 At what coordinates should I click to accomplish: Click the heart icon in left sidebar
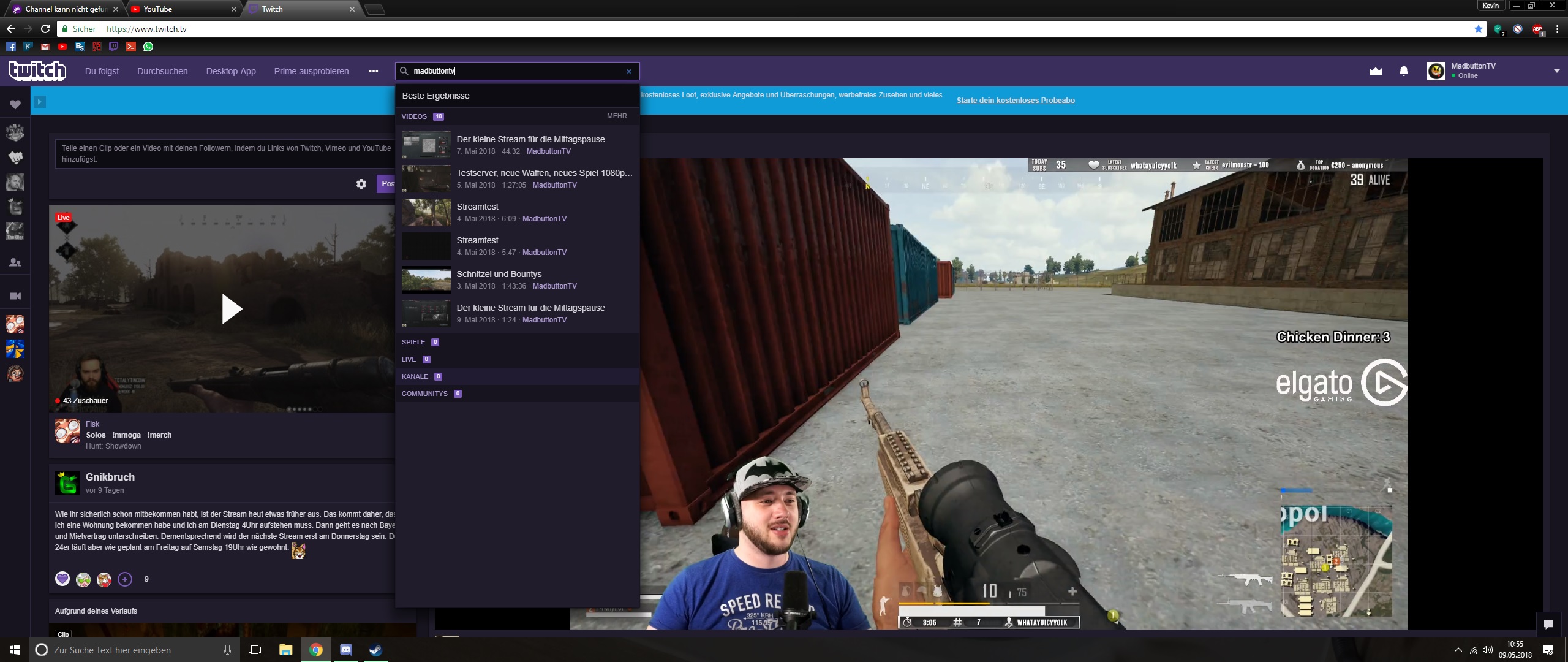click(15, 105)
